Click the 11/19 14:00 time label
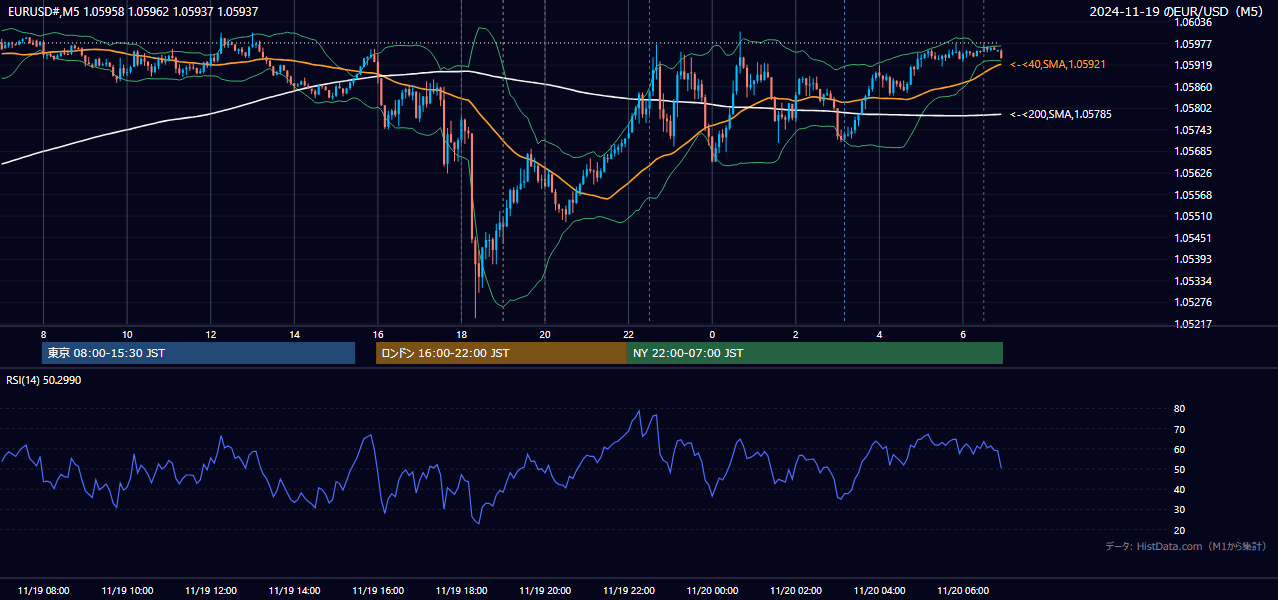Image resolution: width=1278 pixels, height=600 pixels. click(x=294, y=591)
